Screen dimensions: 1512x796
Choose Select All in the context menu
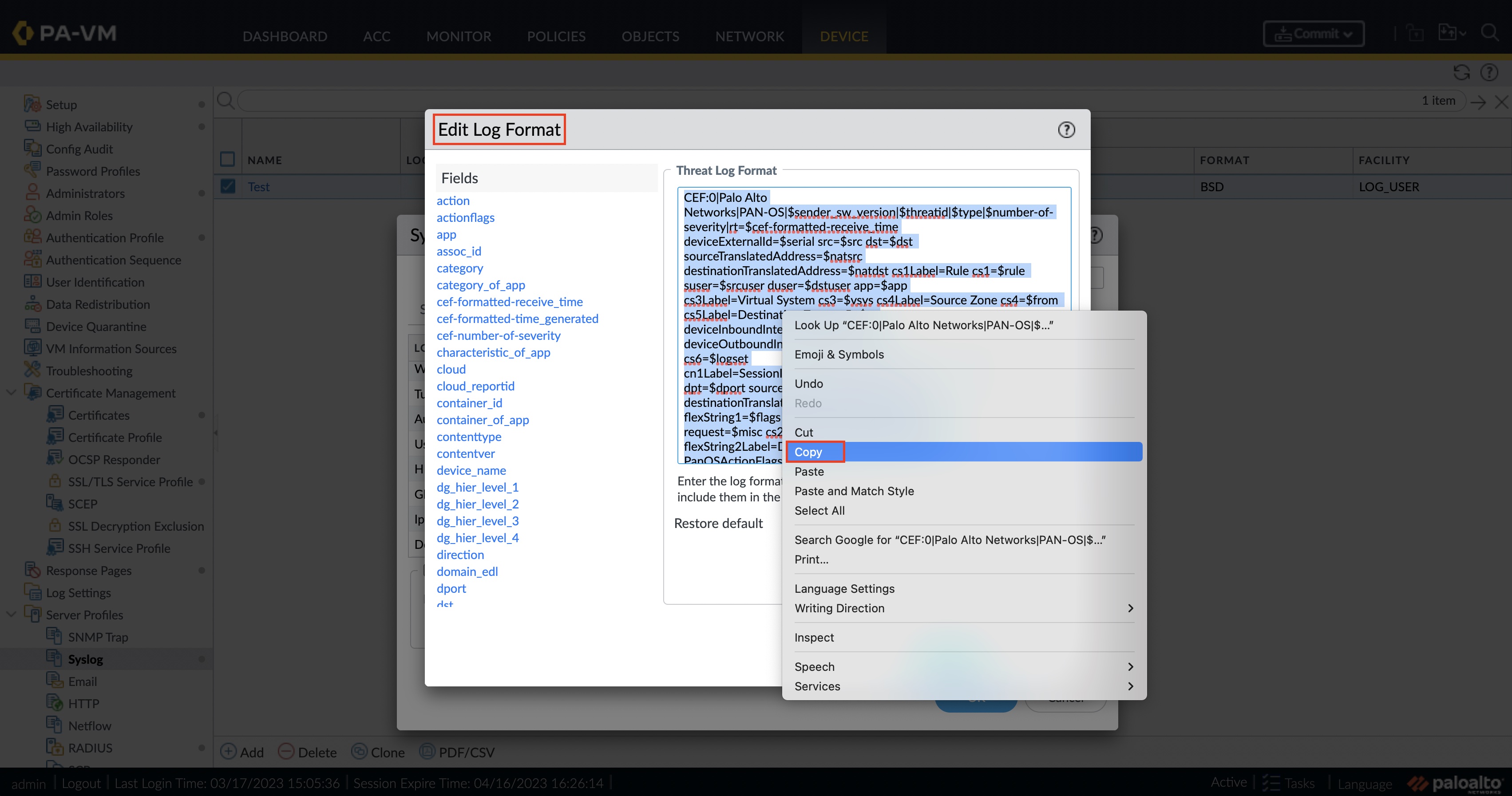tap(819, 510)
